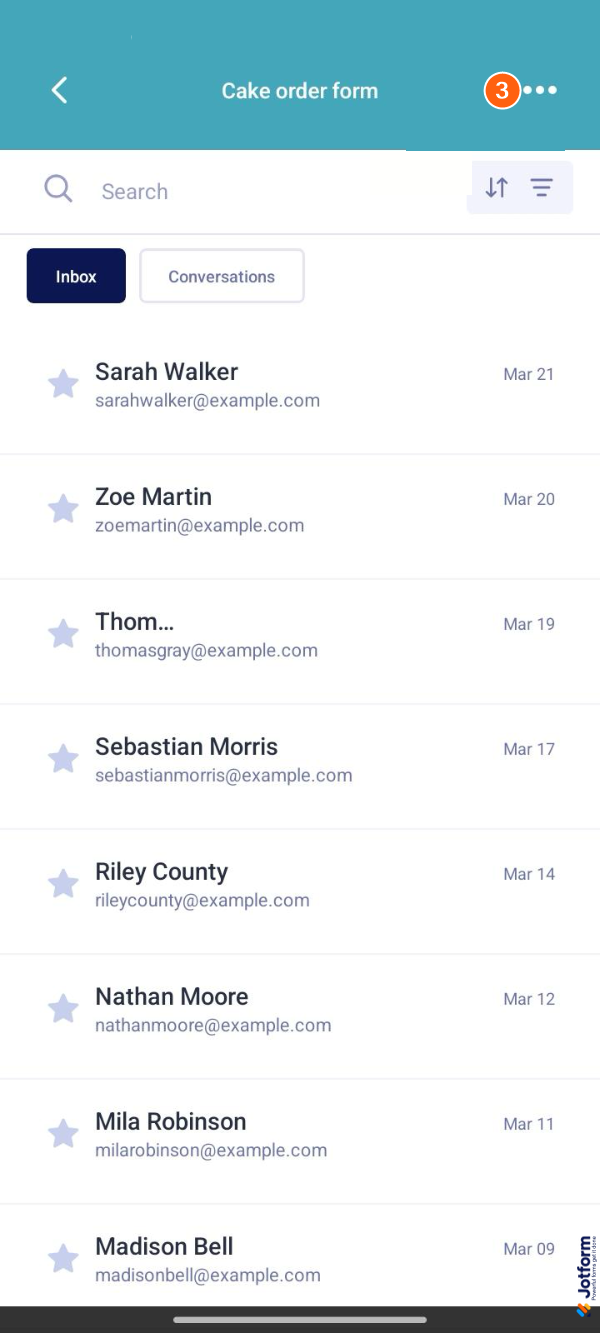This screenshot has height=1333, width=600.
Task: Type in the Search field
Action: coord(270,191)
